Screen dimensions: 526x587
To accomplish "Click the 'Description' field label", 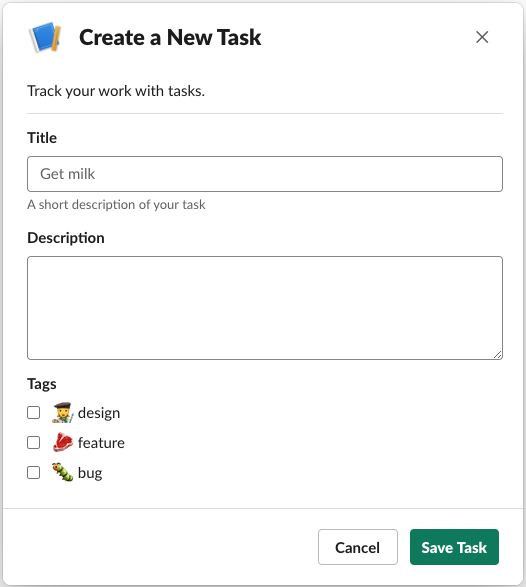I will (x=66, y=238).
